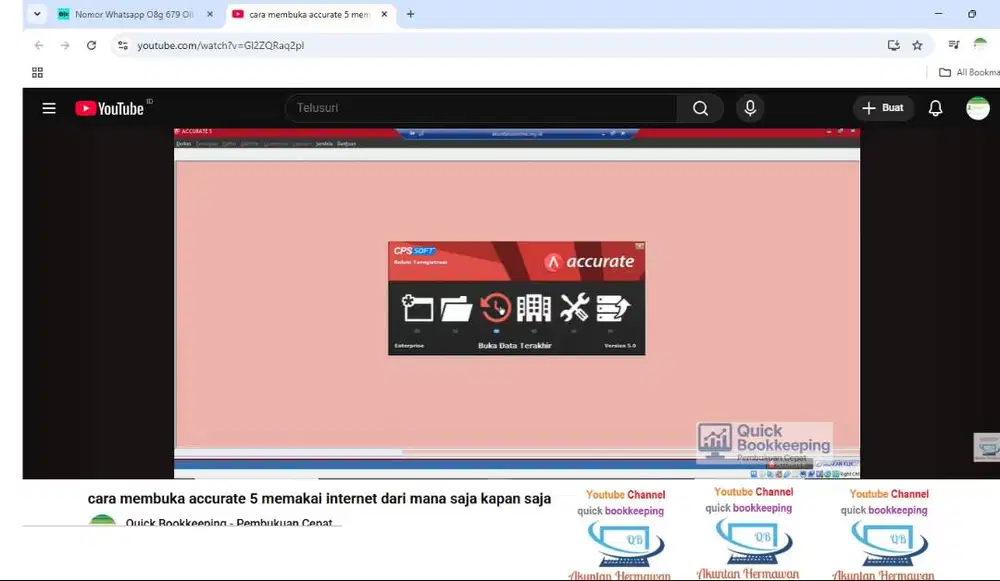Open a new browser tab
Screen dimensions: 1000x581
[x=410, y=14]
